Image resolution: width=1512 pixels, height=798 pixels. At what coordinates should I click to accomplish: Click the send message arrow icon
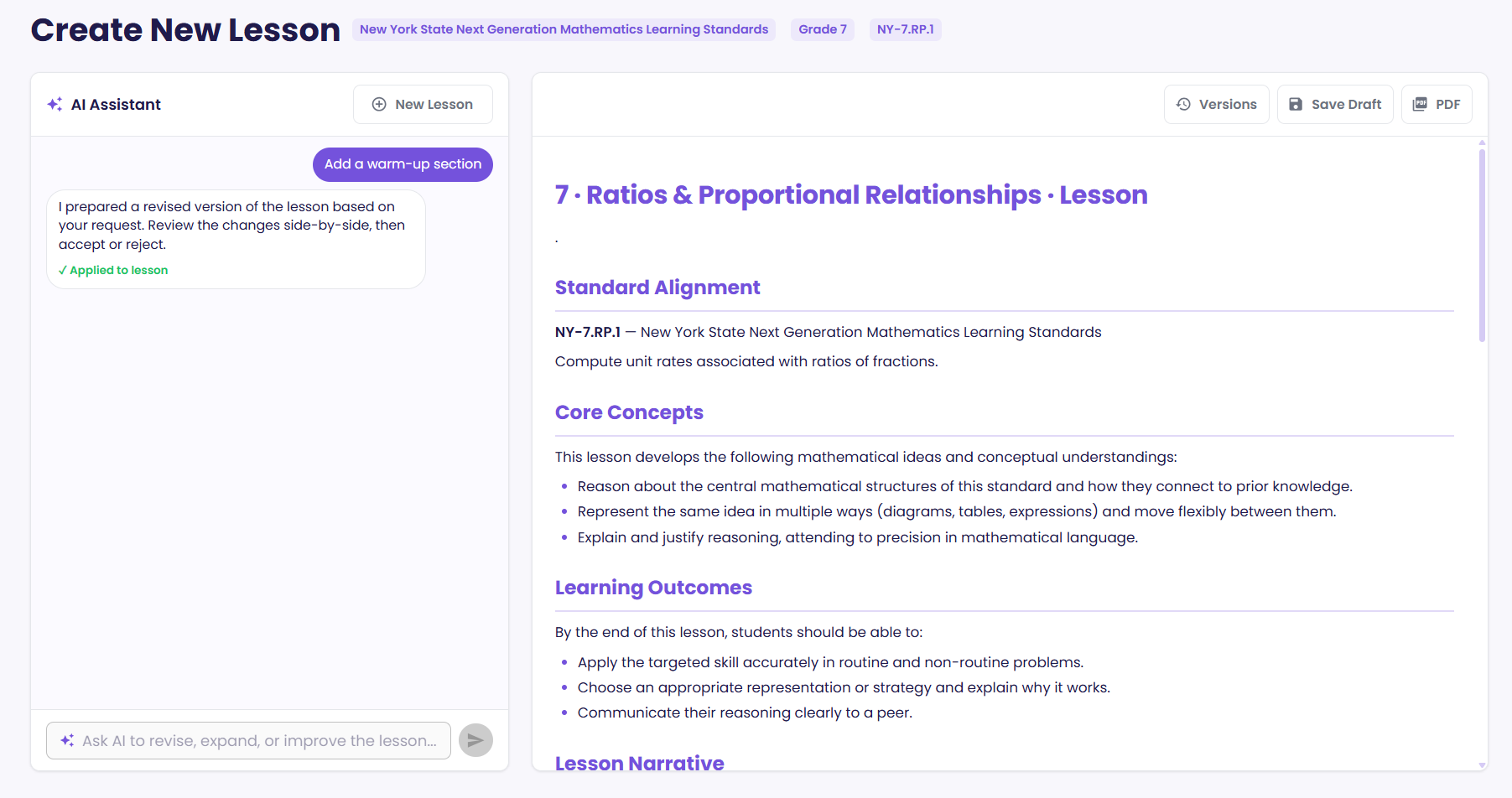(475, 740)
